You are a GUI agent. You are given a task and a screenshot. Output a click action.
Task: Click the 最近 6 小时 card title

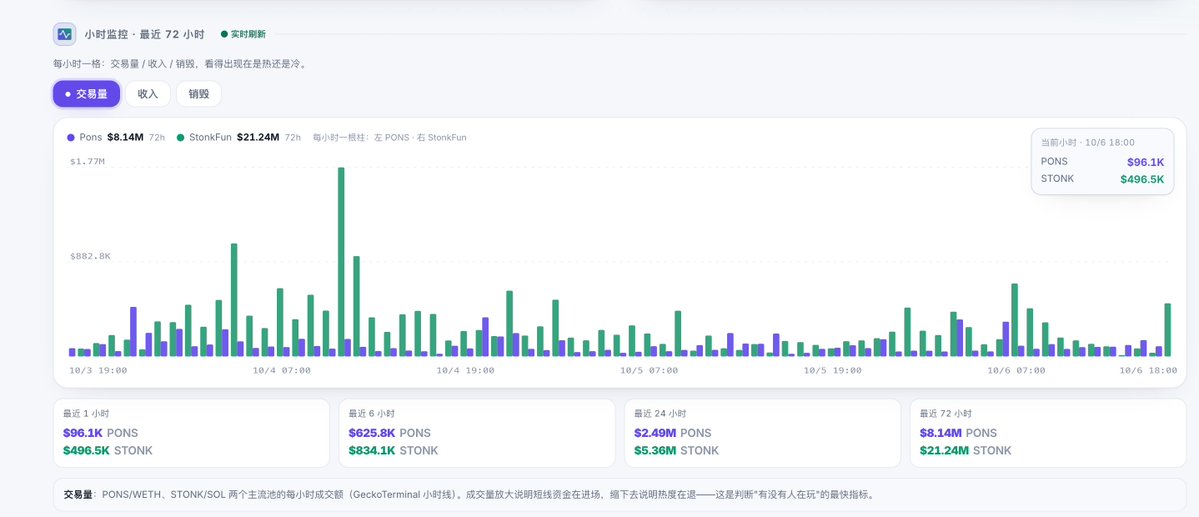click(371, 414)
